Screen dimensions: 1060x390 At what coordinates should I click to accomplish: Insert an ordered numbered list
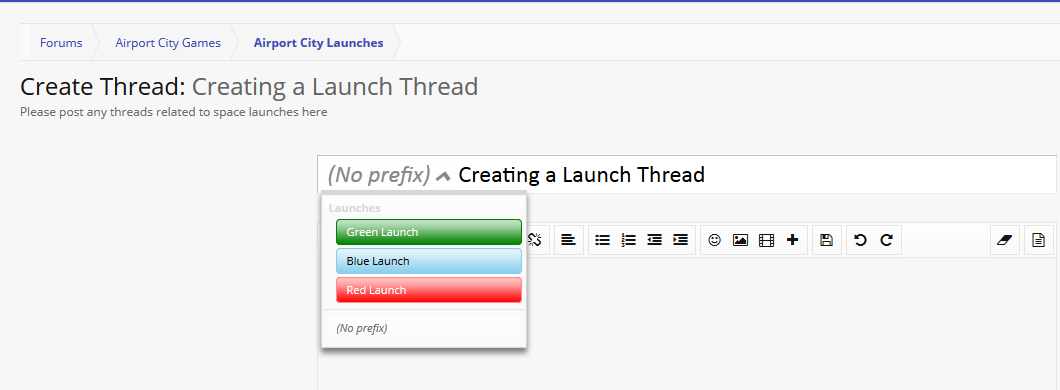[629, 240]
